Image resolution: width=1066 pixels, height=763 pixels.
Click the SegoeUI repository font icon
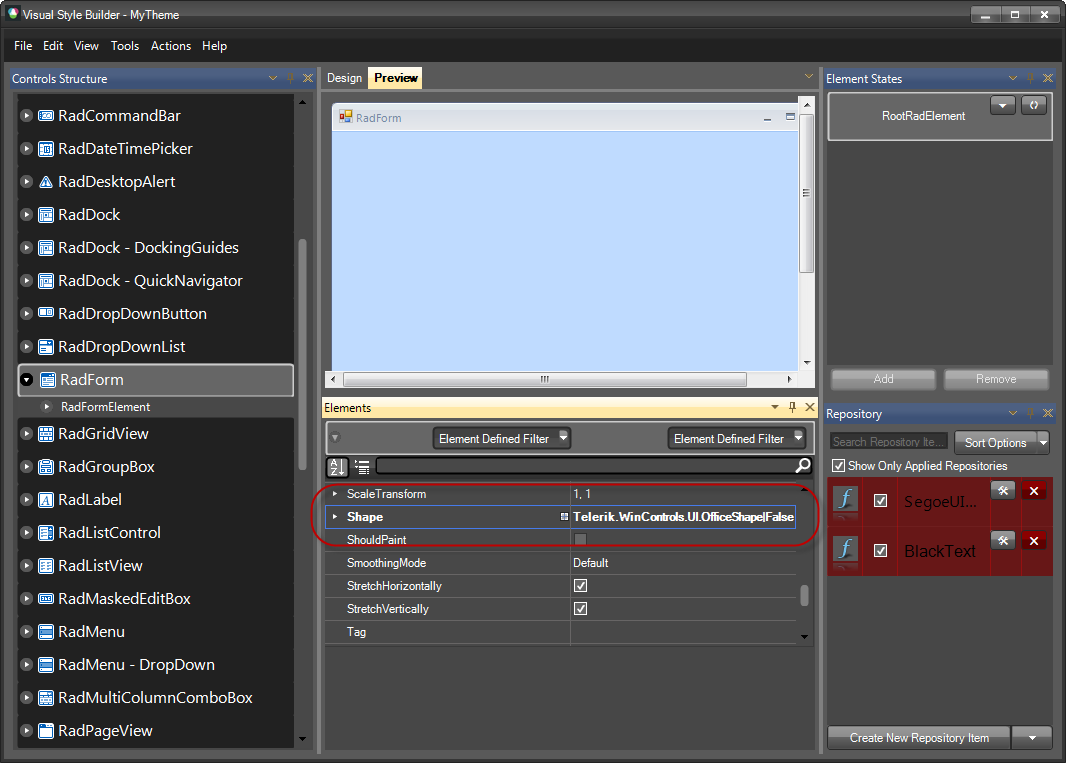tap(845, 500)
